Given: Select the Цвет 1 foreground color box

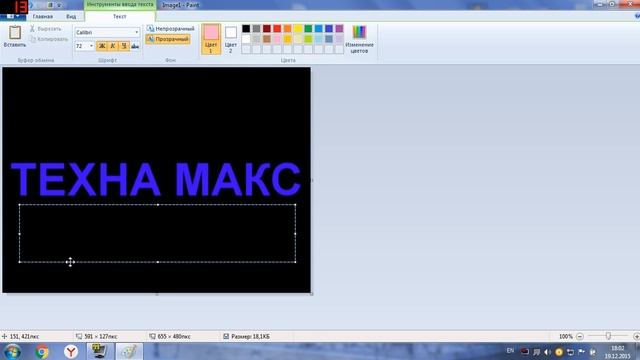Looking at the screenshot, I should coord(211,39).
